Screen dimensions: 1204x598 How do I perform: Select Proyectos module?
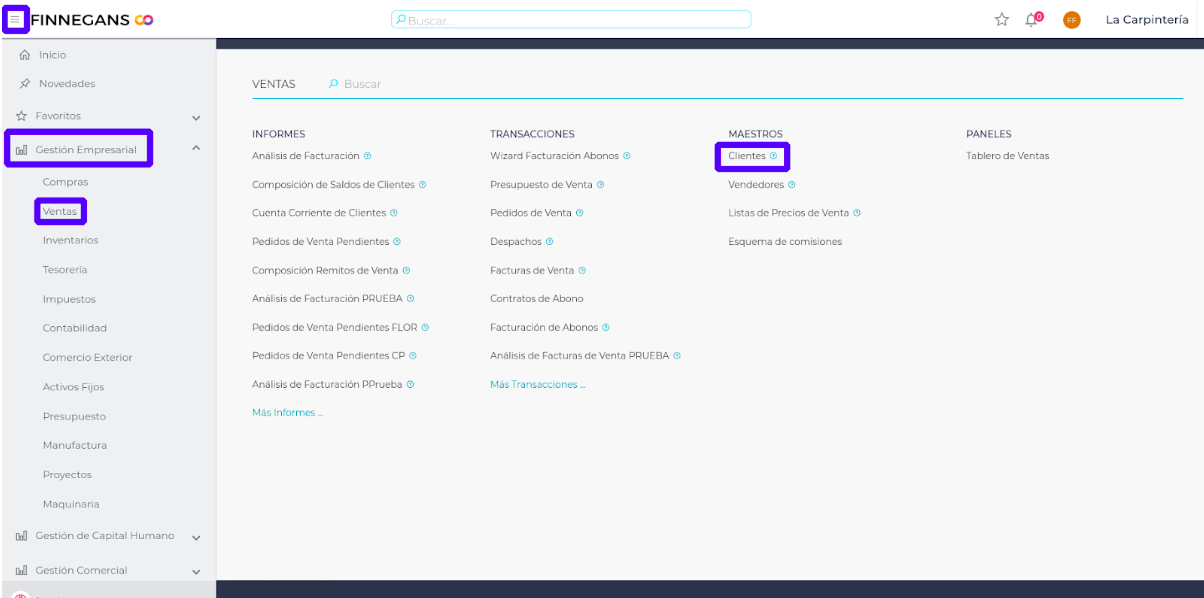(67, 475)
